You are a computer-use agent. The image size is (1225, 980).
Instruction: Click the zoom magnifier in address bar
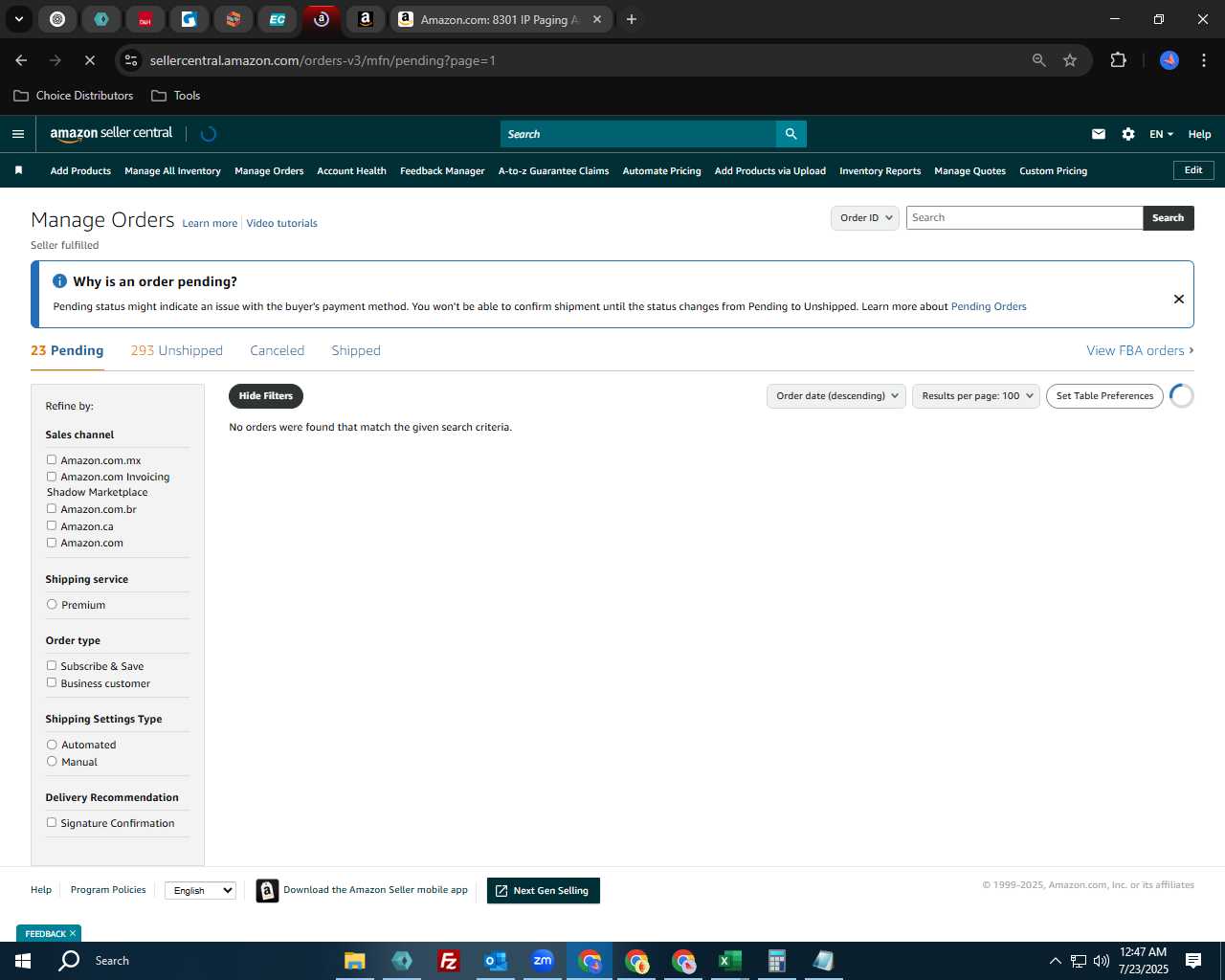point(1039,60)
